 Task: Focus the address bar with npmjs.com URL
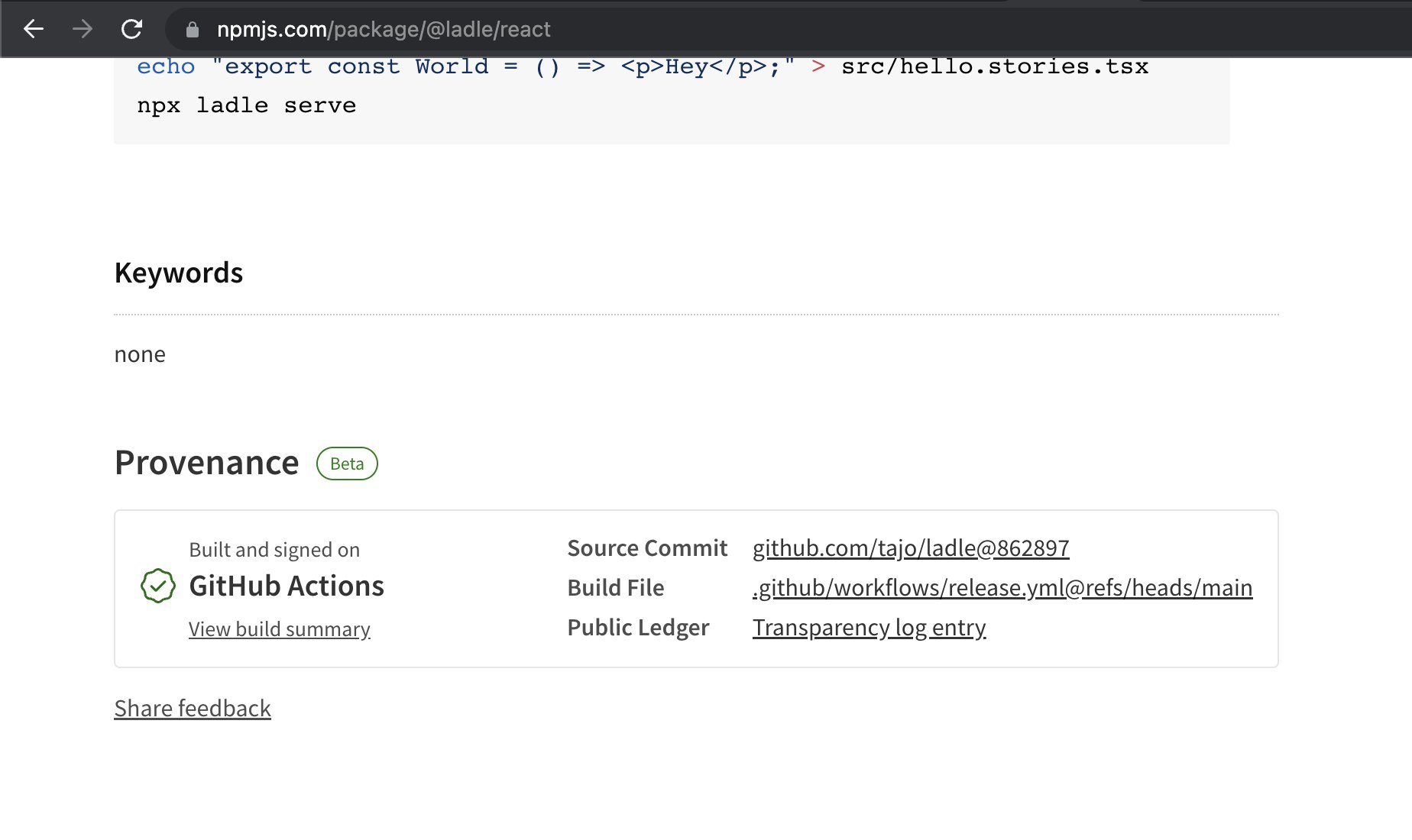coord(787,29)
